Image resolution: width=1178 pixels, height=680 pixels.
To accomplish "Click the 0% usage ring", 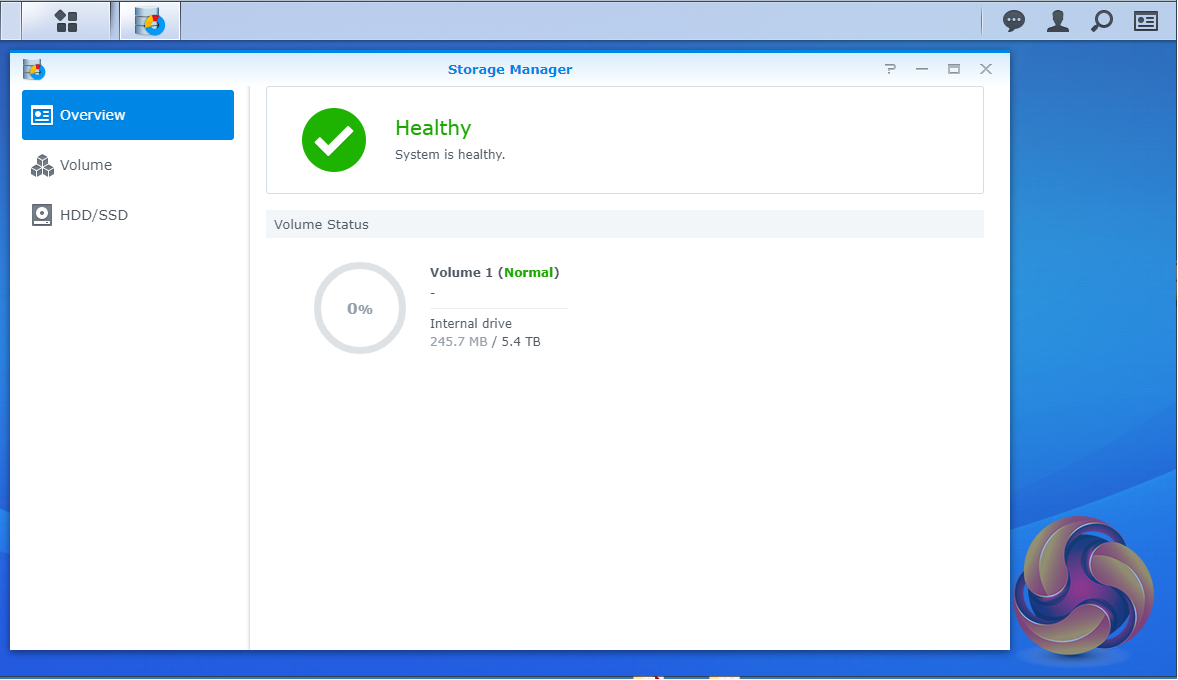I will 360,308.
